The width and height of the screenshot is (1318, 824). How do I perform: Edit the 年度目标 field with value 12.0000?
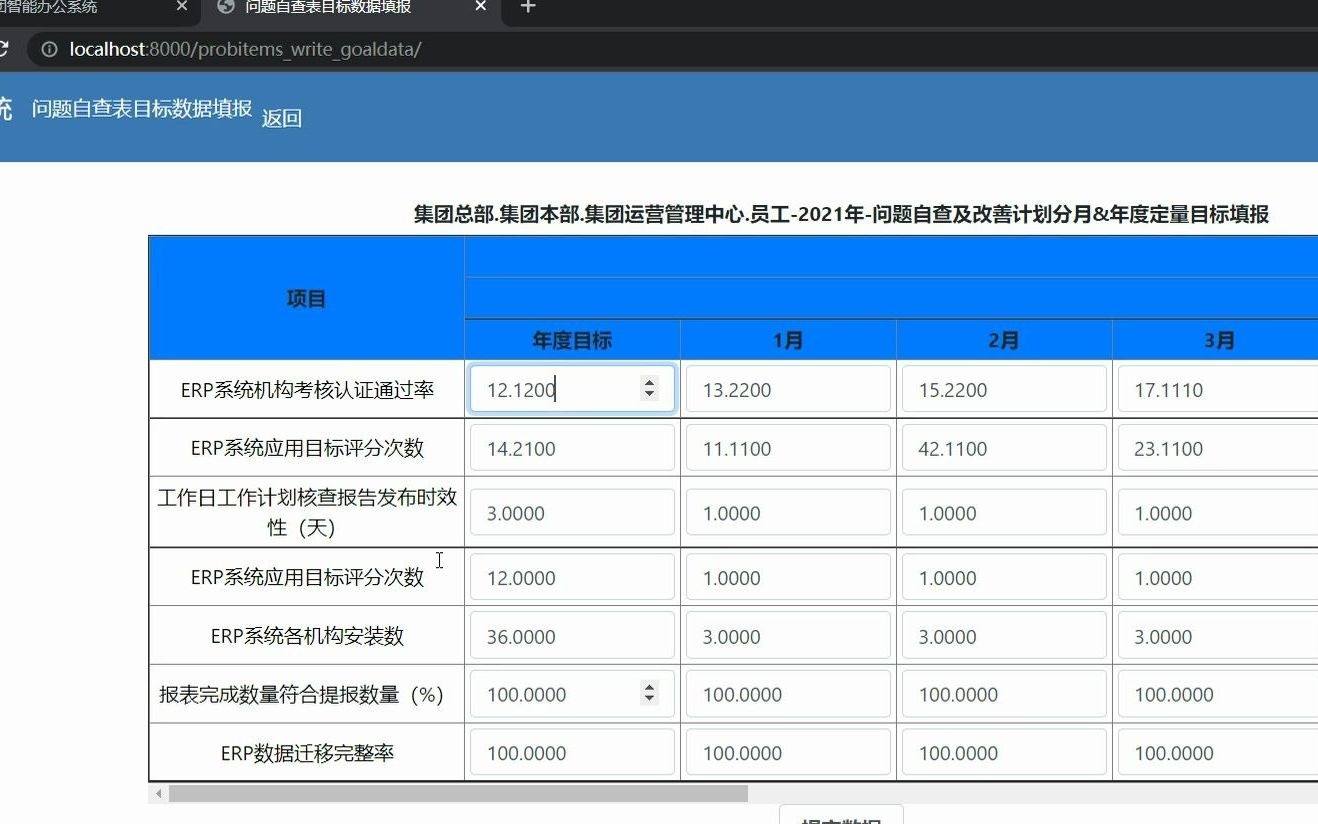point(572,577)
